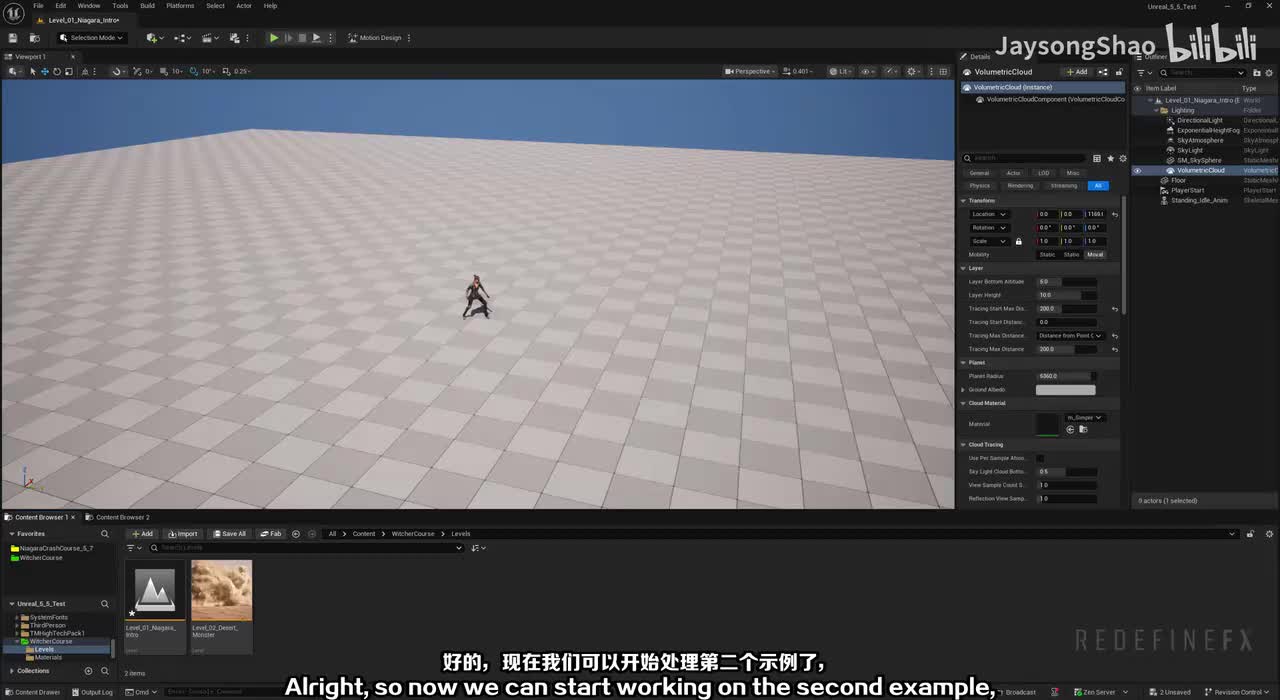Screen dimensions: 1280x700
Task: Open the add-content cube plus icon
Action: click(x=154, y=38)
